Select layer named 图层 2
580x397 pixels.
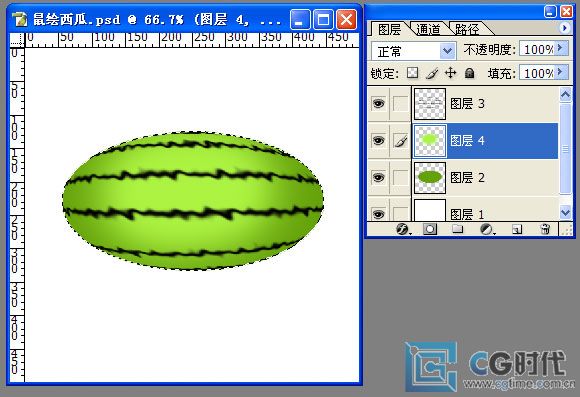468,178
